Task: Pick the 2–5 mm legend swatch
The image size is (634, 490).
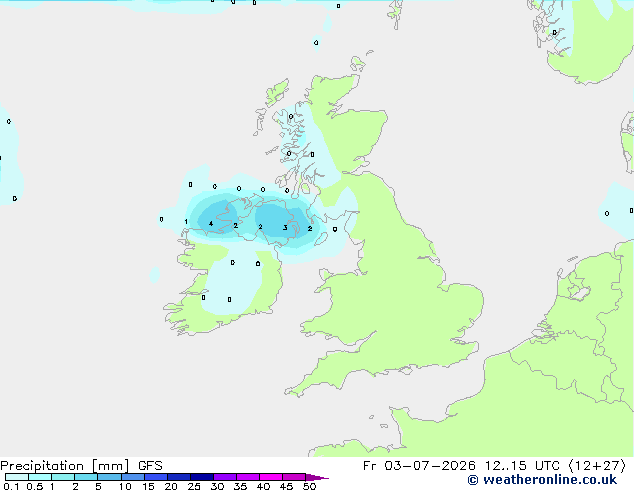Action: click(x=86, y=477)
